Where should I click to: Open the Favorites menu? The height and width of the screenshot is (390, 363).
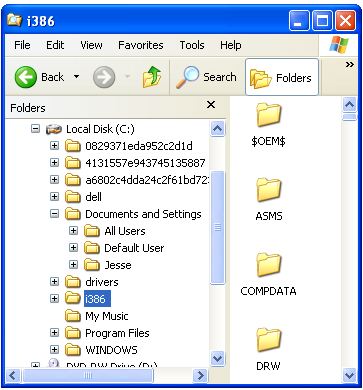point(141,45)
